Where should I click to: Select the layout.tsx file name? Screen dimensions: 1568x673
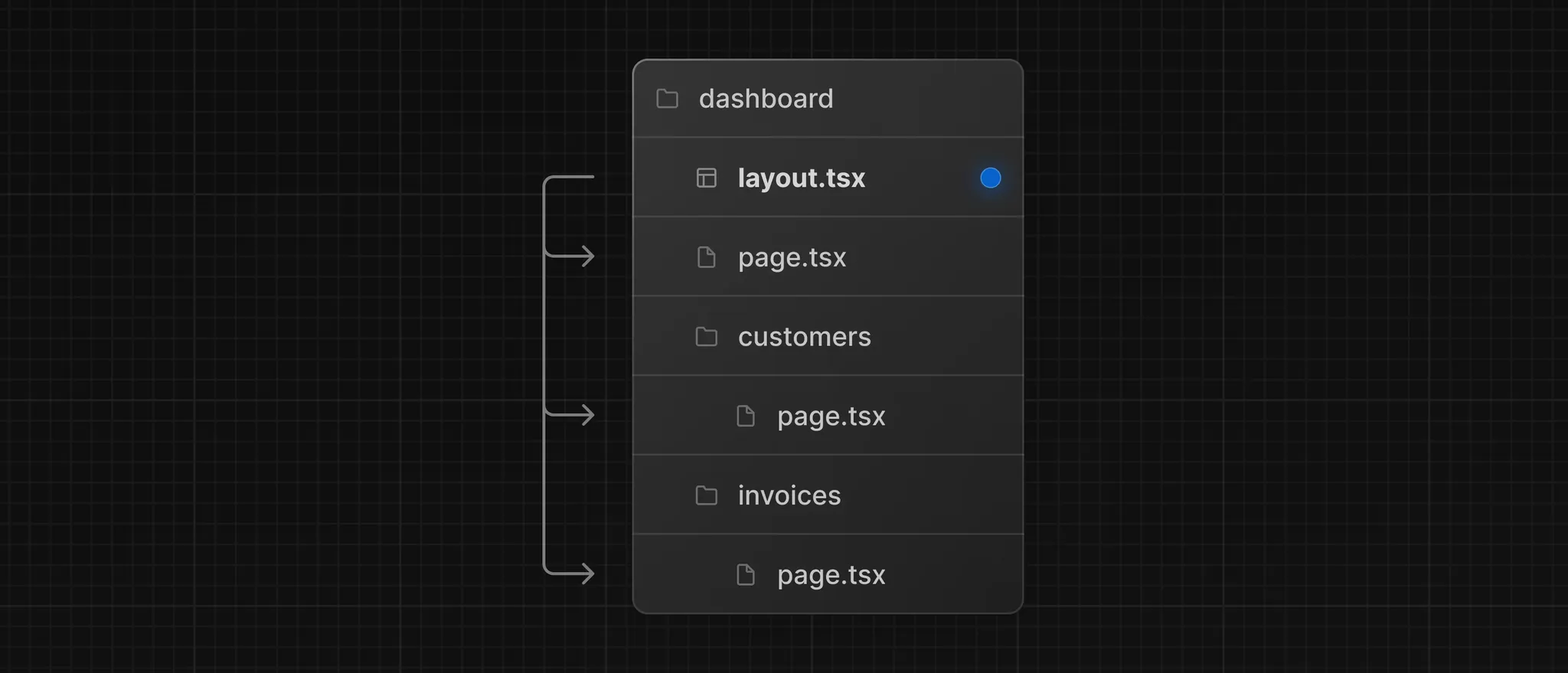(x=802, y=178)
